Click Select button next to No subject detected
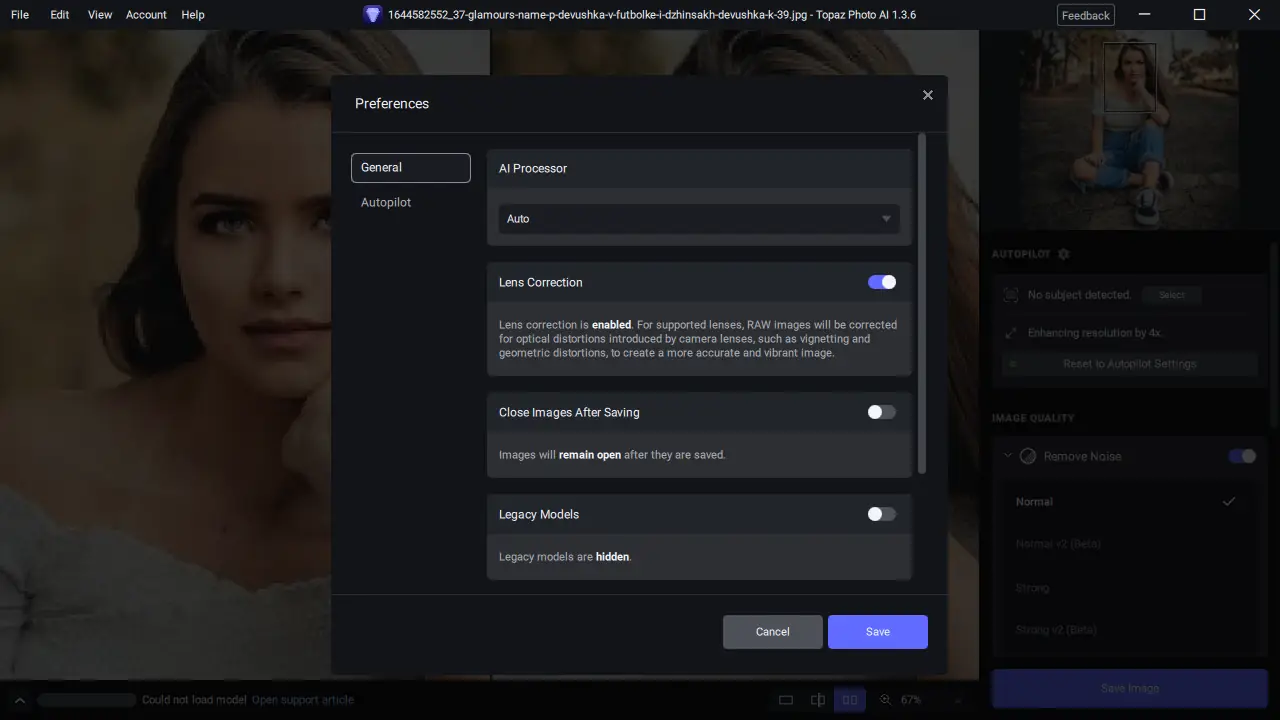 tap(1172, 295)
